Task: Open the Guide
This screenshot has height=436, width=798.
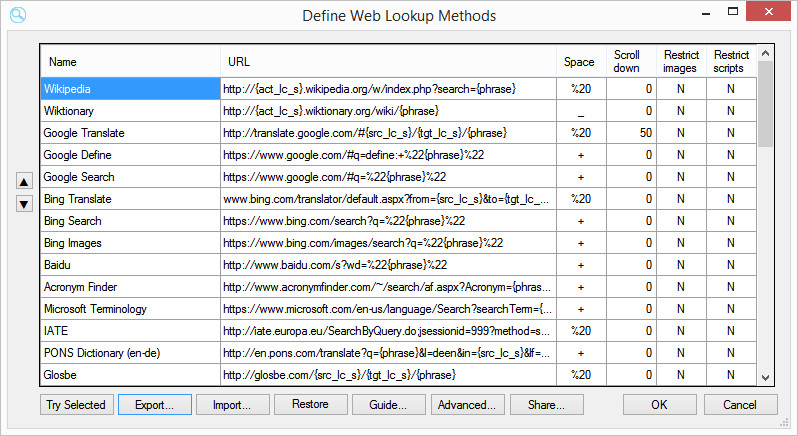Action: [x=389, y=405]
